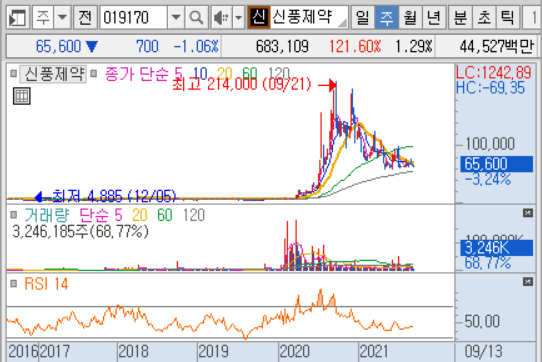
Task: Click the volume 단순 5 moving average label
Action: pos(101,215)
